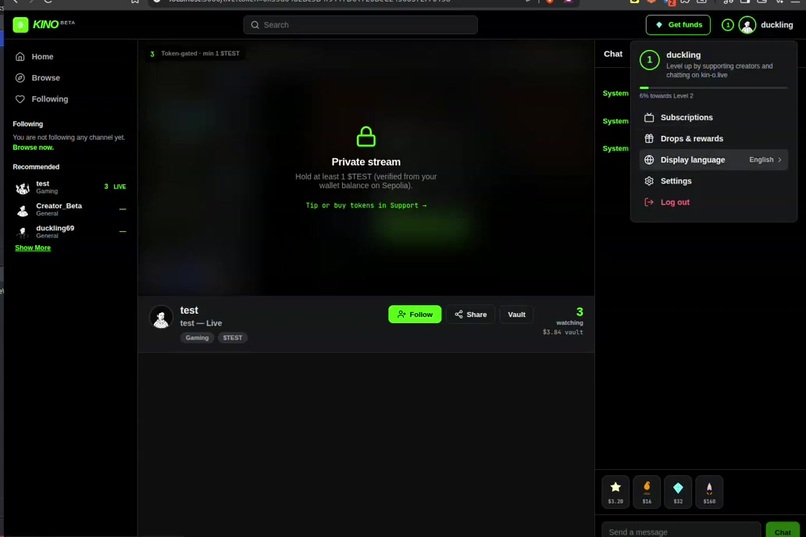
Task: Open Drops & rewards in user menu
Action: point(713,138)
